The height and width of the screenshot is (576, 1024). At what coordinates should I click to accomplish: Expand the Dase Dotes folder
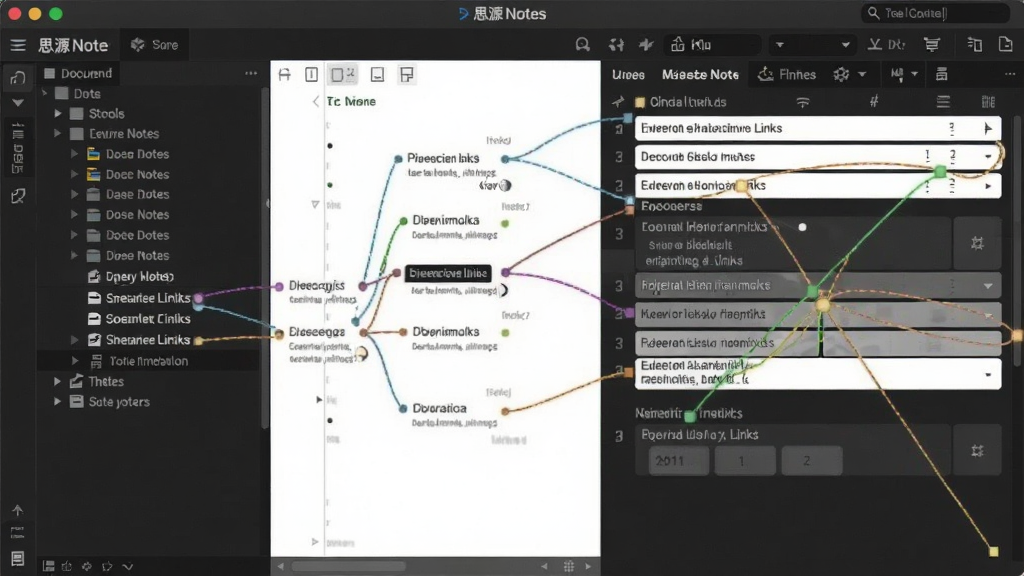pos(74,195)
